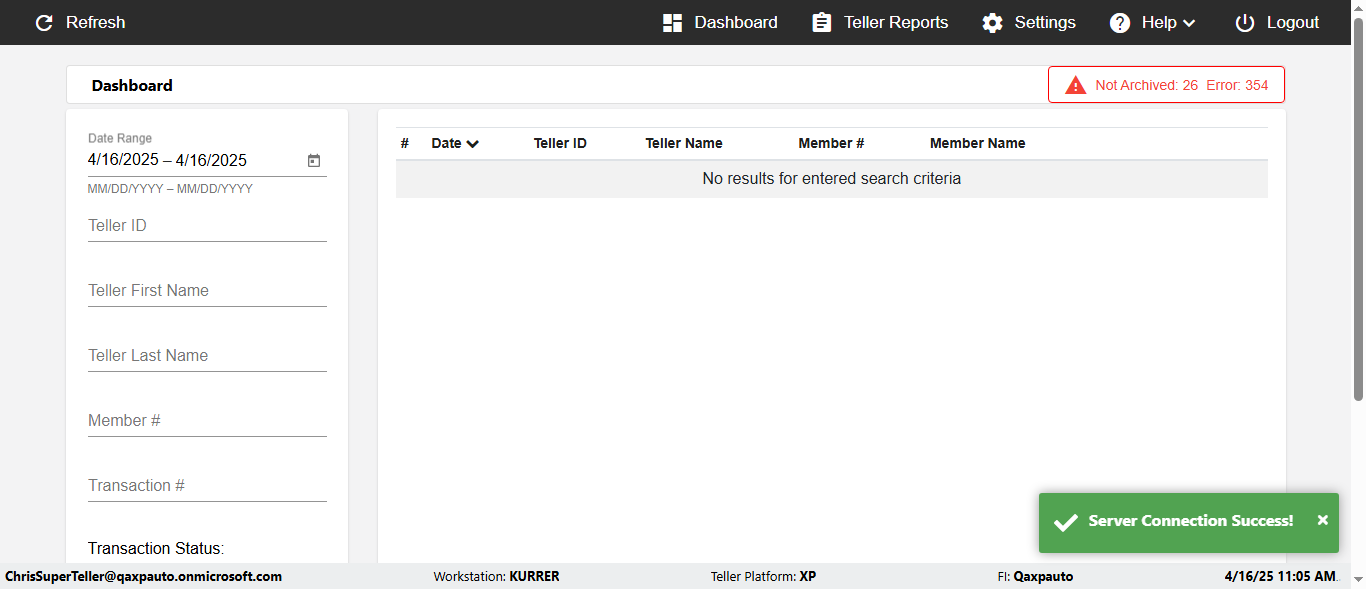
Task: Click the Dashboard page title text
Action: point(132,86)
